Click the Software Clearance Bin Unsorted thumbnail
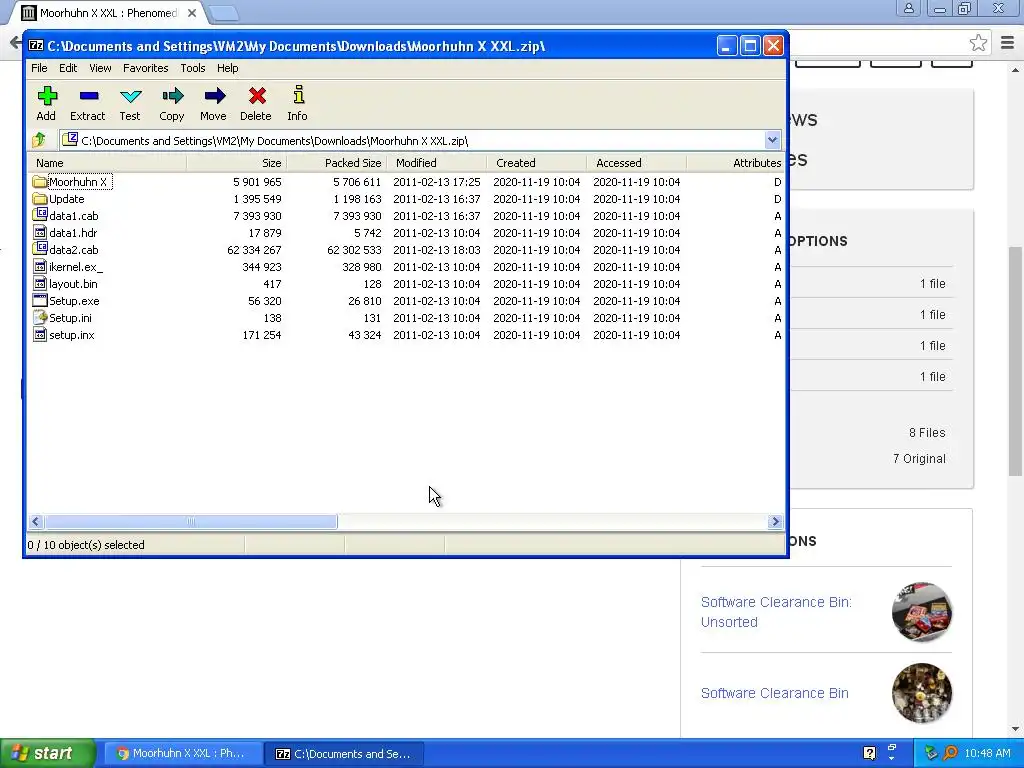The width and height of the screenshot is (1024, 768). pos(921,612)
